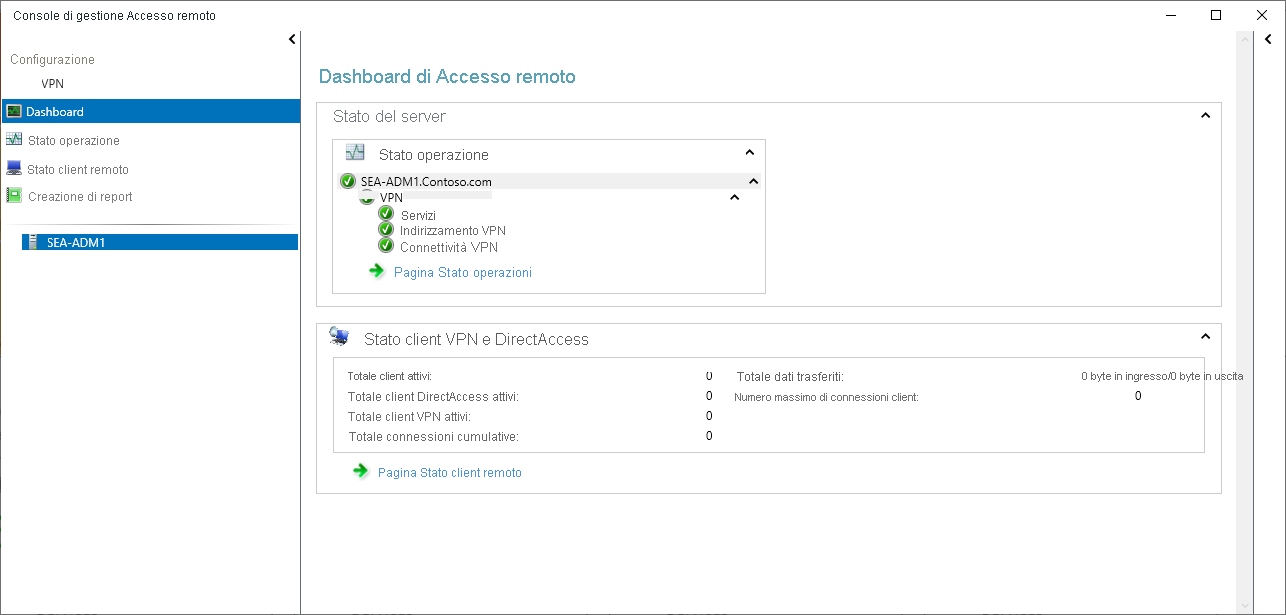Image resolution: width=1286 pixels, height=615 pixels.
Task: Collapse the Stato client VPN e DirectAccess panel
Action: (1205, 337)
